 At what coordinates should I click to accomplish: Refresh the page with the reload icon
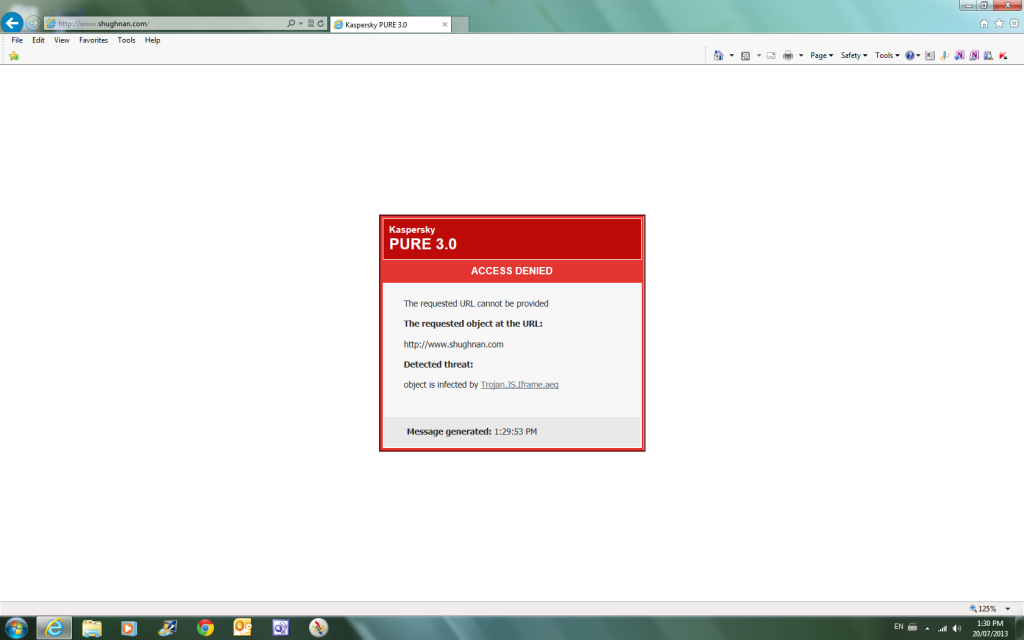(x=321, y=24)
